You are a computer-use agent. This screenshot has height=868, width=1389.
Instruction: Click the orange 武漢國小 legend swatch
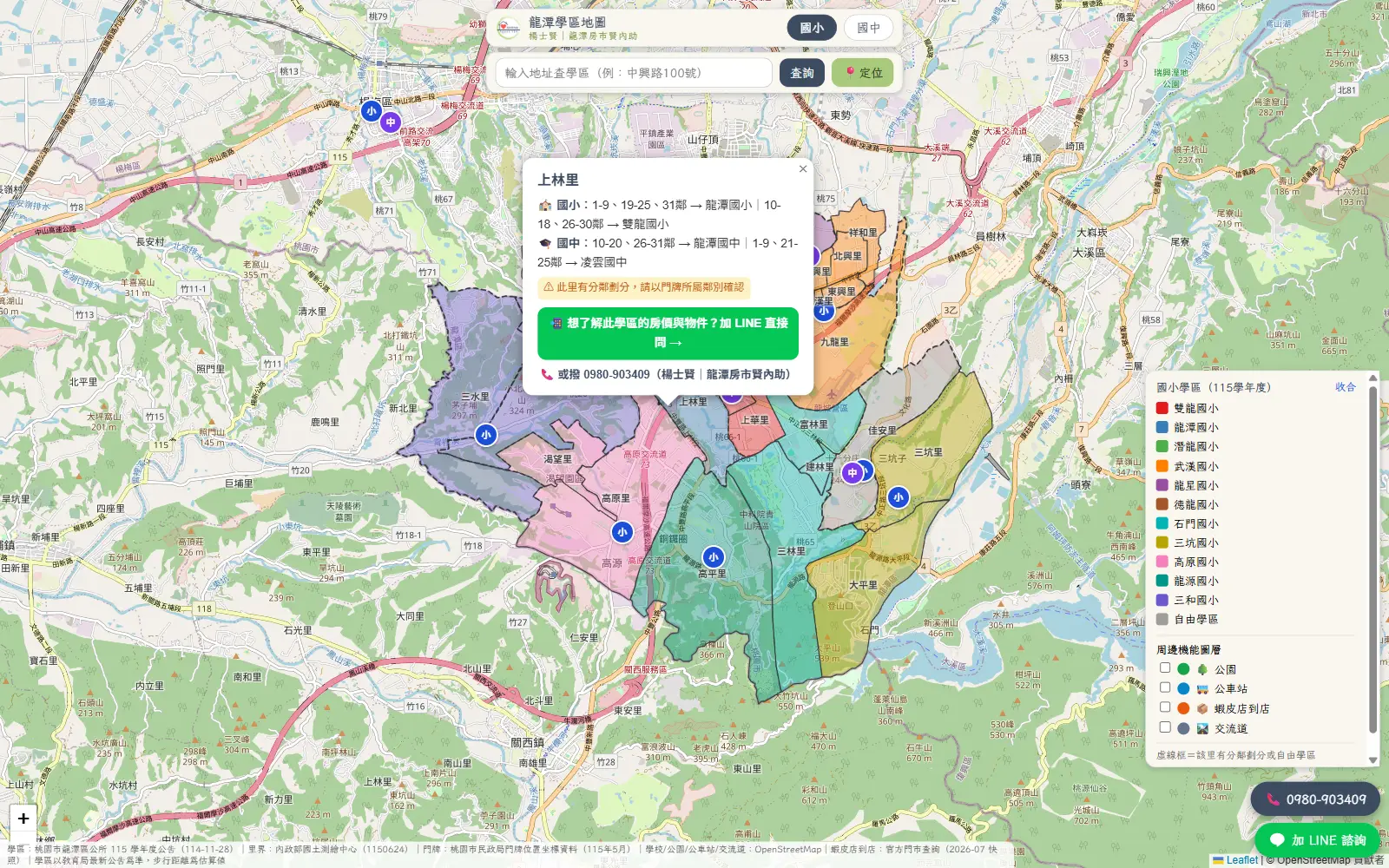pos(1162,466)
